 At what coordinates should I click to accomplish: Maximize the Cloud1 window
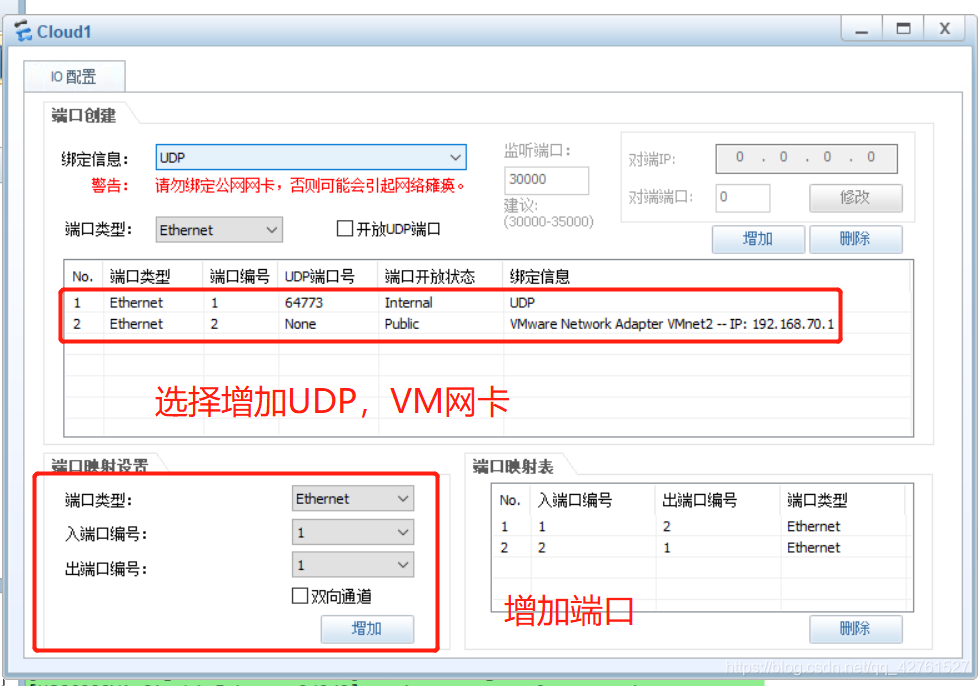coord(903,29)
